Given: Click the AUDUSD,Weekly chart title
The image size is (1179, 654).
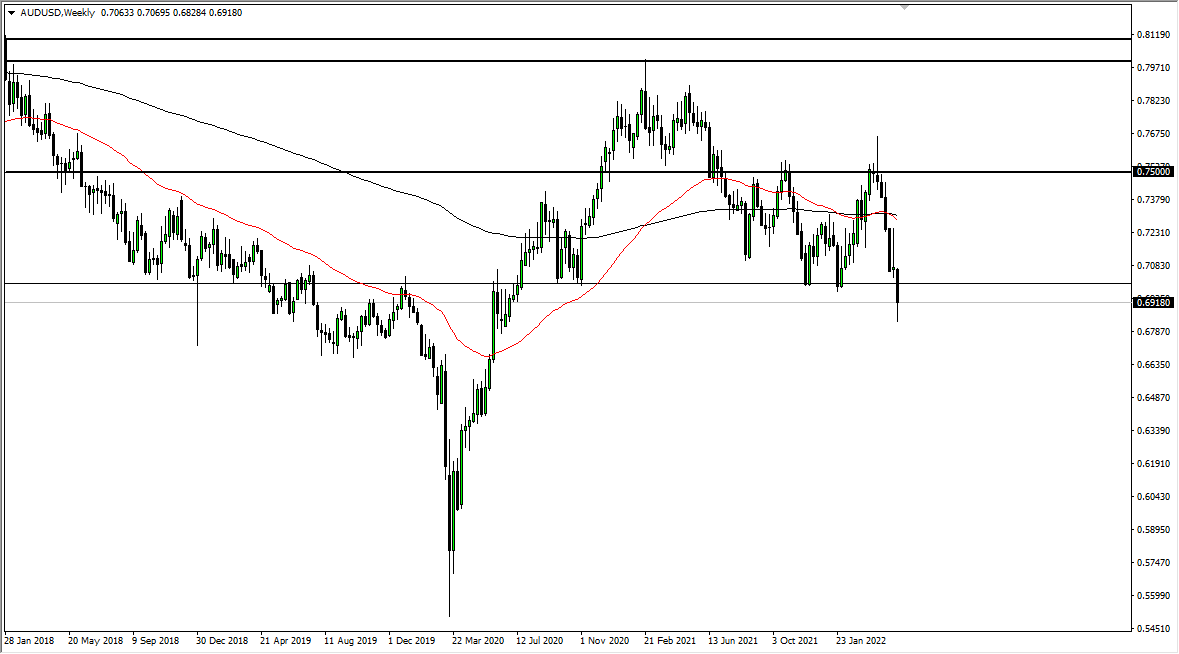Looking at the screenshot, I should pos(57,13).
